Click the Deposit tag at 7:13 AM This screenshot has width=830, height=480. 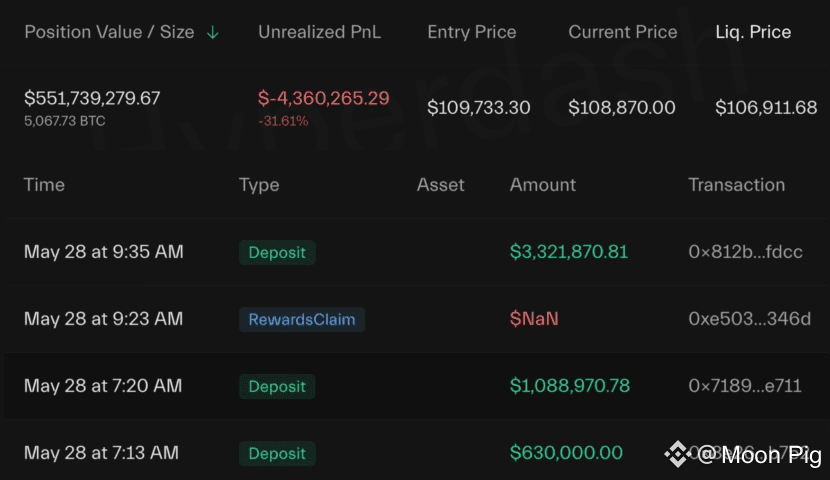277,454
